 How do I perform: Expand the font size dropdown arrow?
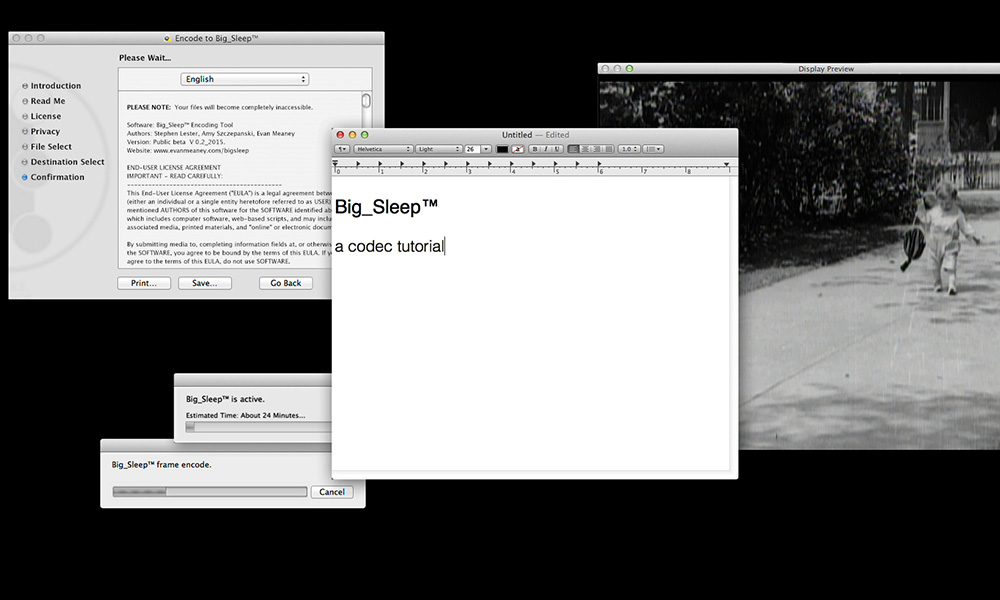(x=486, y=149)
